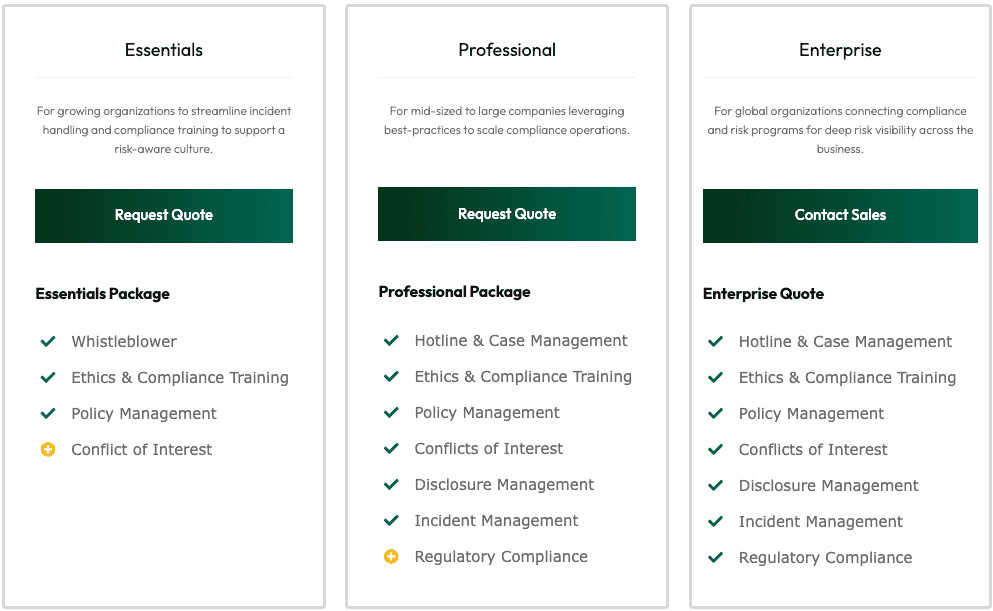Image resolution: width=993 pixels, height=611 pixels.
Task: Click checkmark beside Enterprise Regulatory Compliance
Action: 715,558
